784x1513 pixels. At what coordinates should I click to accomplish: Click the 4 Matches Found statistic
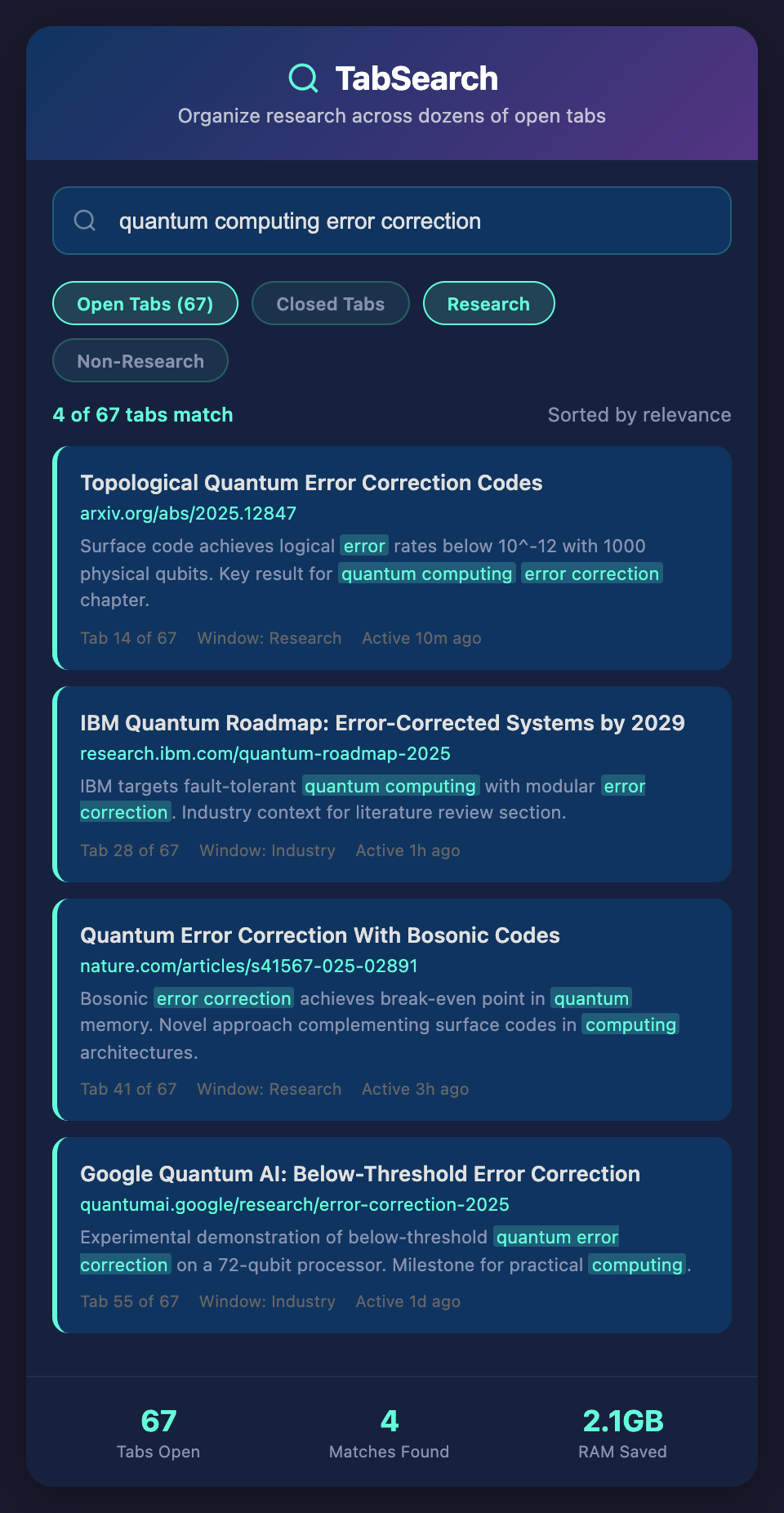[390, 1433]
